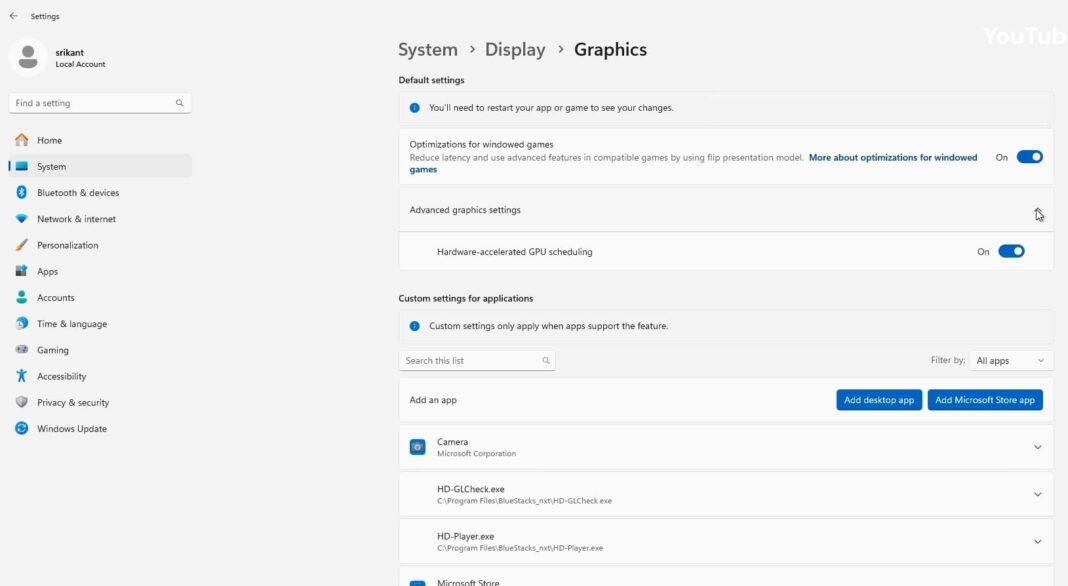Navigate to Display via the breadcrumb
Image resolution: width=1068 pixels, height=586 pixels.
(x=515, y=48)
